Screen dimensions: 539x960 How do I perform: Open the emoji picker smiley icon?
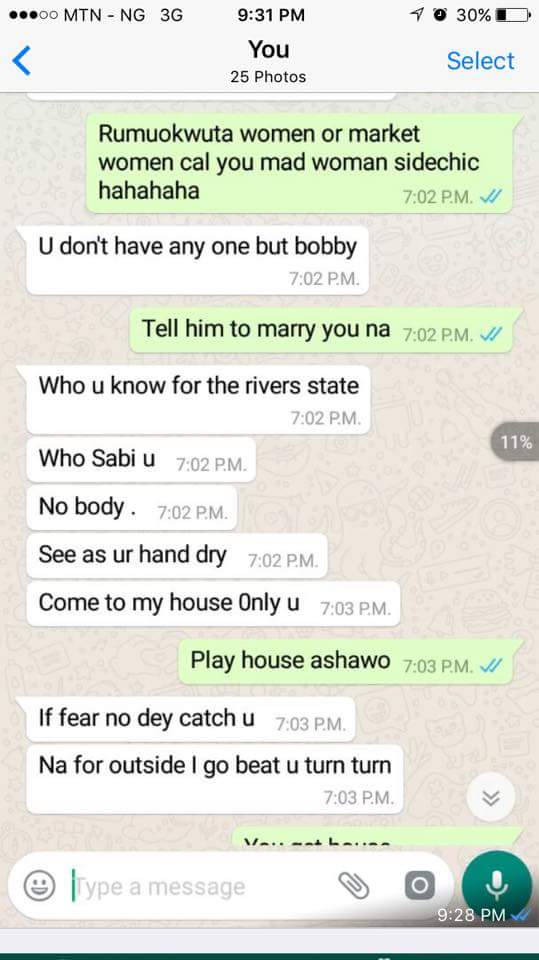[x=40, y=886]
